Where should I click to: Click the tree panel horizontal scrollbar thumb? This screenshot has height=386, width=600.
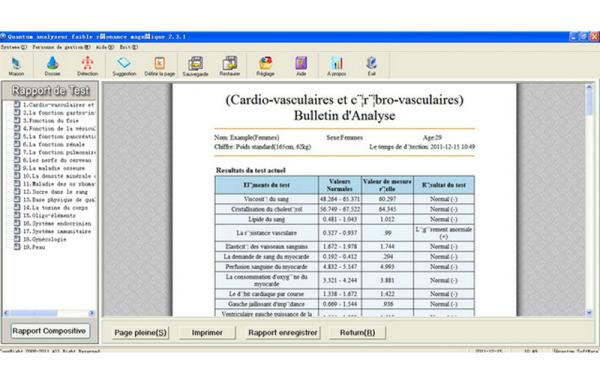point(34,313)
